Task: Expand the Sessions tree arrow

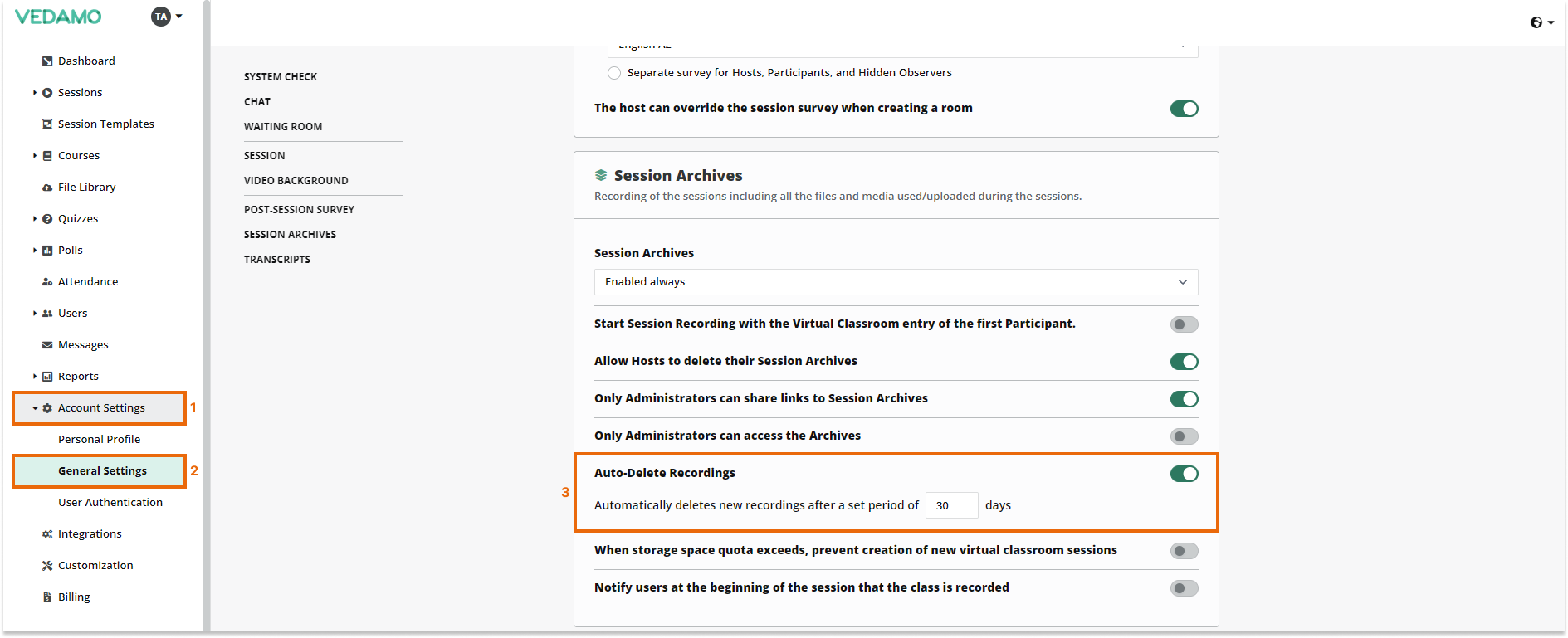Action: pyautogui.click(x=34, y=93)
